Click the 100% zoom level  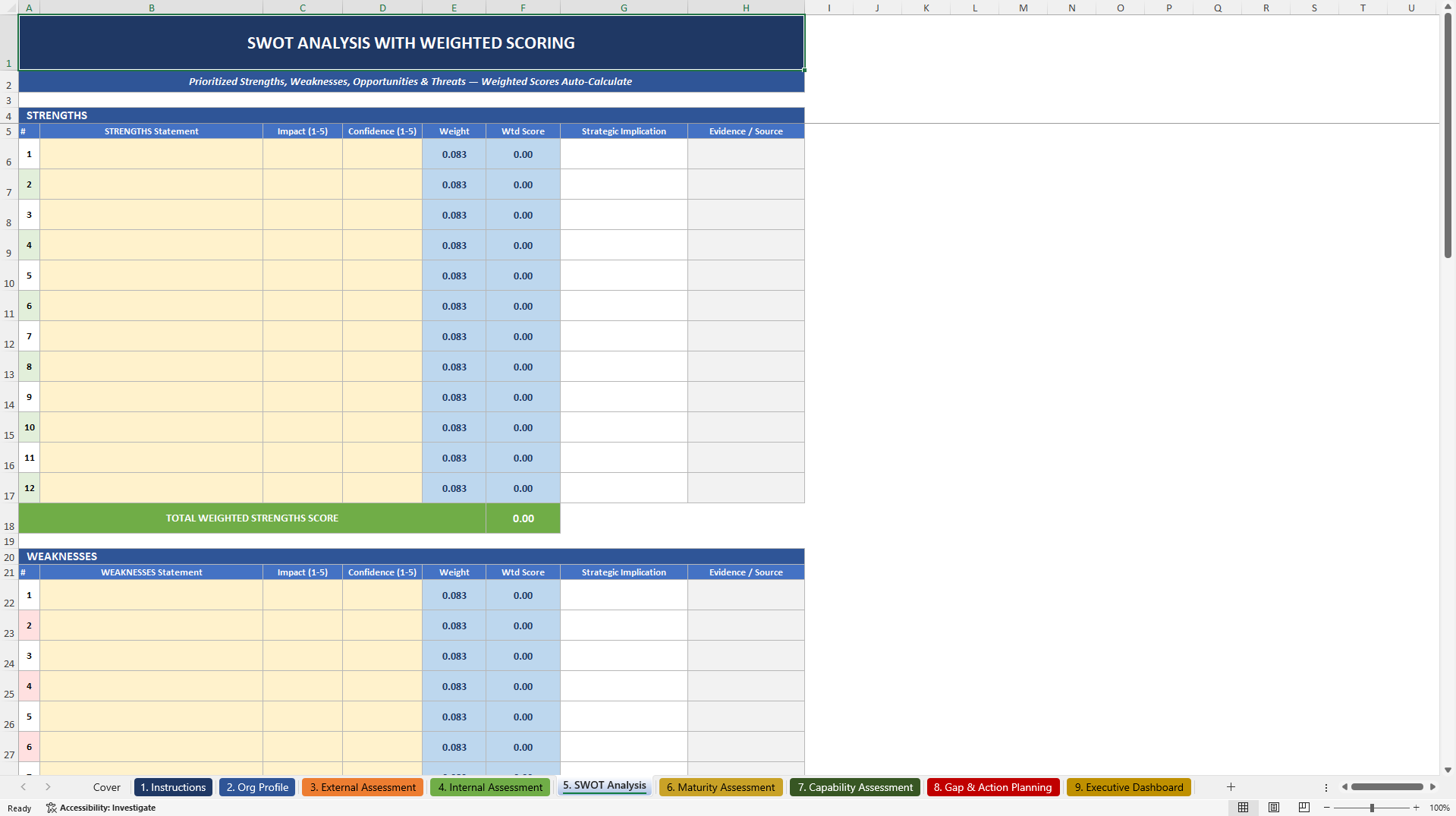click(1439, 808)
